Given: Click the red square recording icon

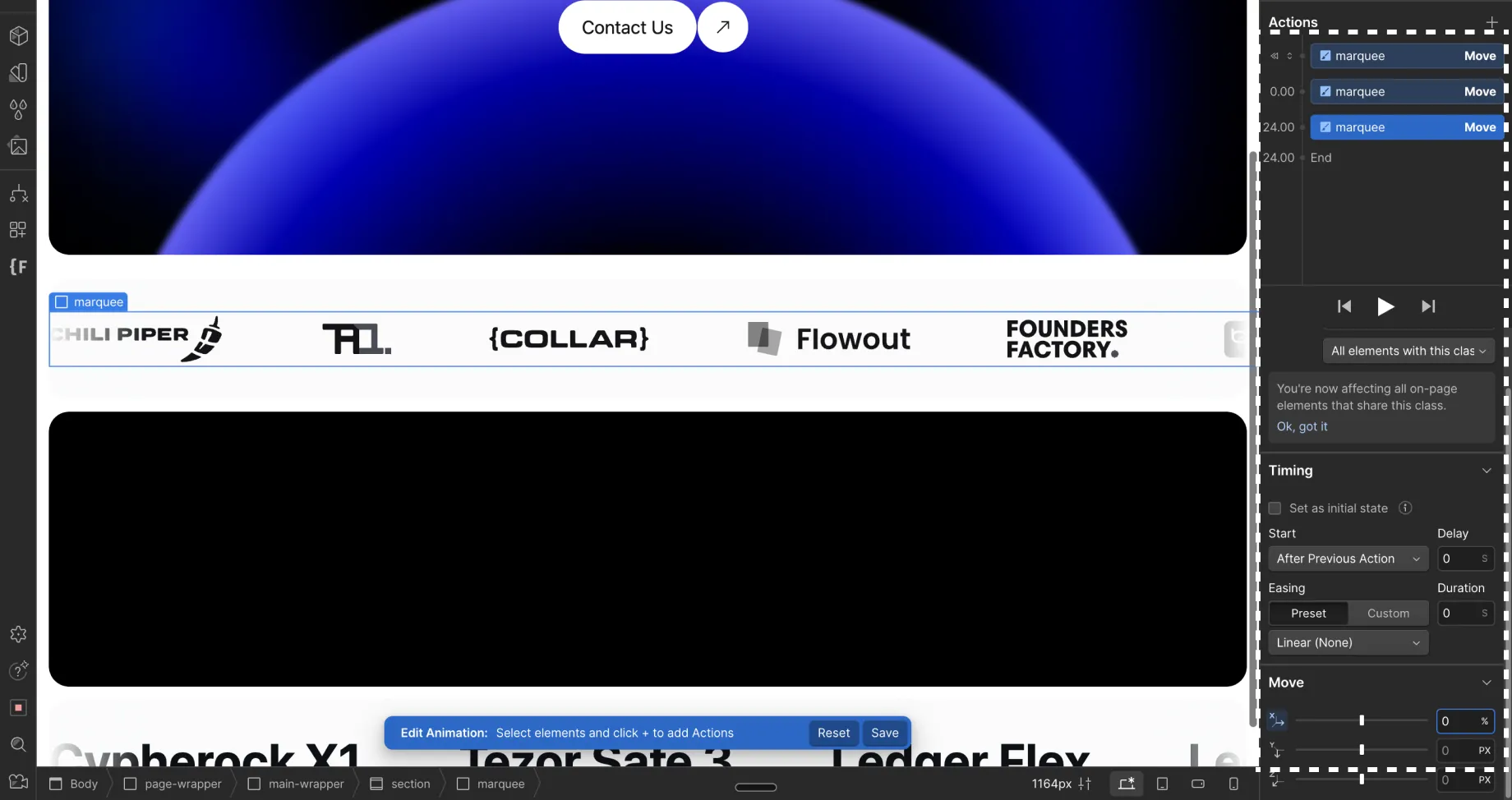Looking at the screenshot, I should (18, 707).
